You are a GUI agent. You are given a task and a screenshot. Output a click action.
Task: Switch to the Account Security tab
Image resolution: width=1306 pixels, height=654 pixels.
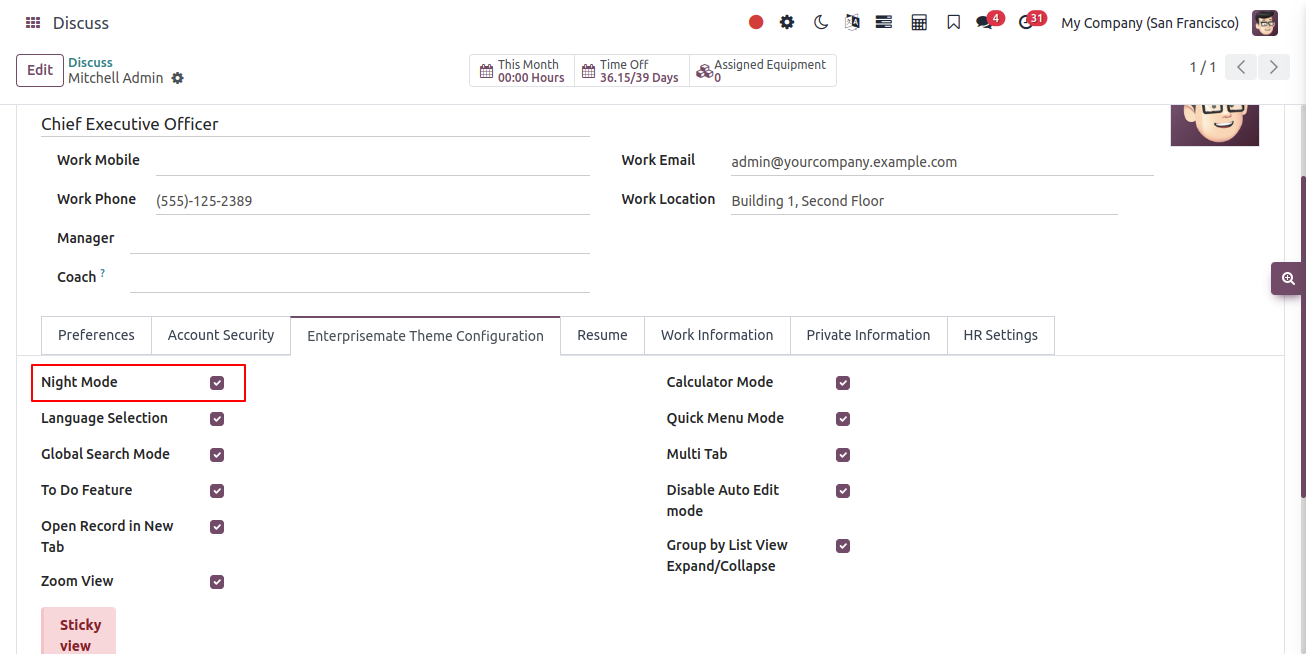221,335
